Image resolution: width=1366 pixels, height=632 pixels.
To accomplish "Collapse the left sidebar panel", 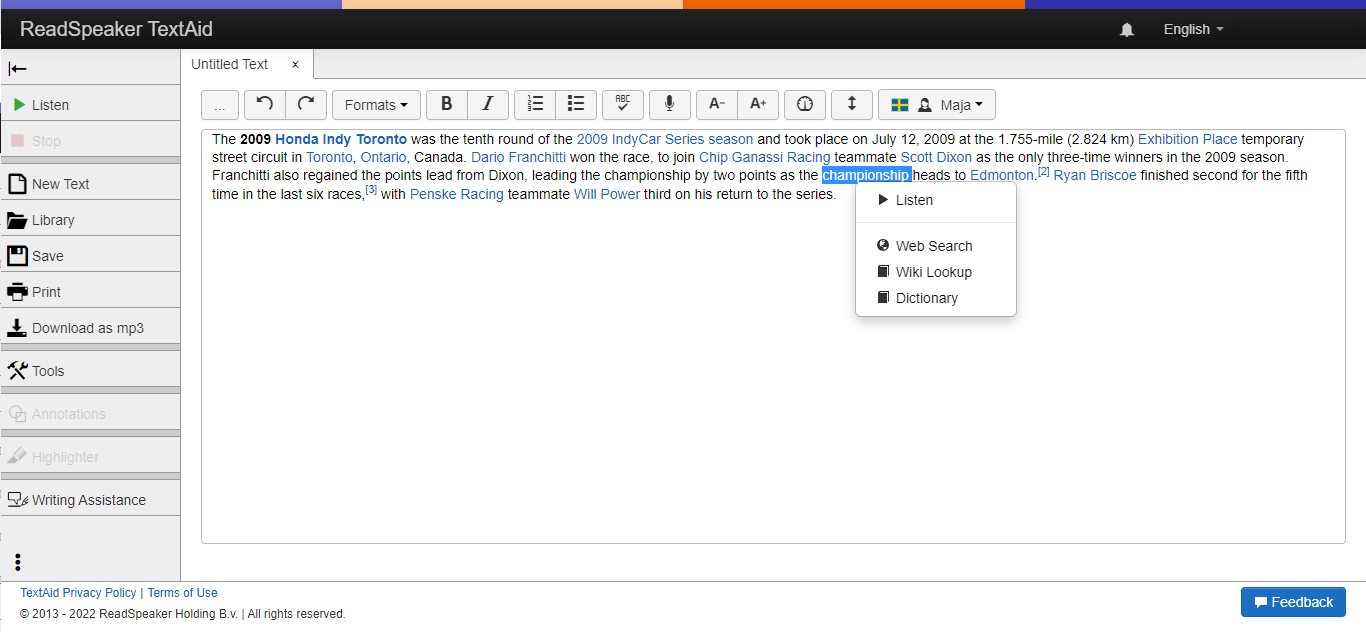I will [18, 68].
